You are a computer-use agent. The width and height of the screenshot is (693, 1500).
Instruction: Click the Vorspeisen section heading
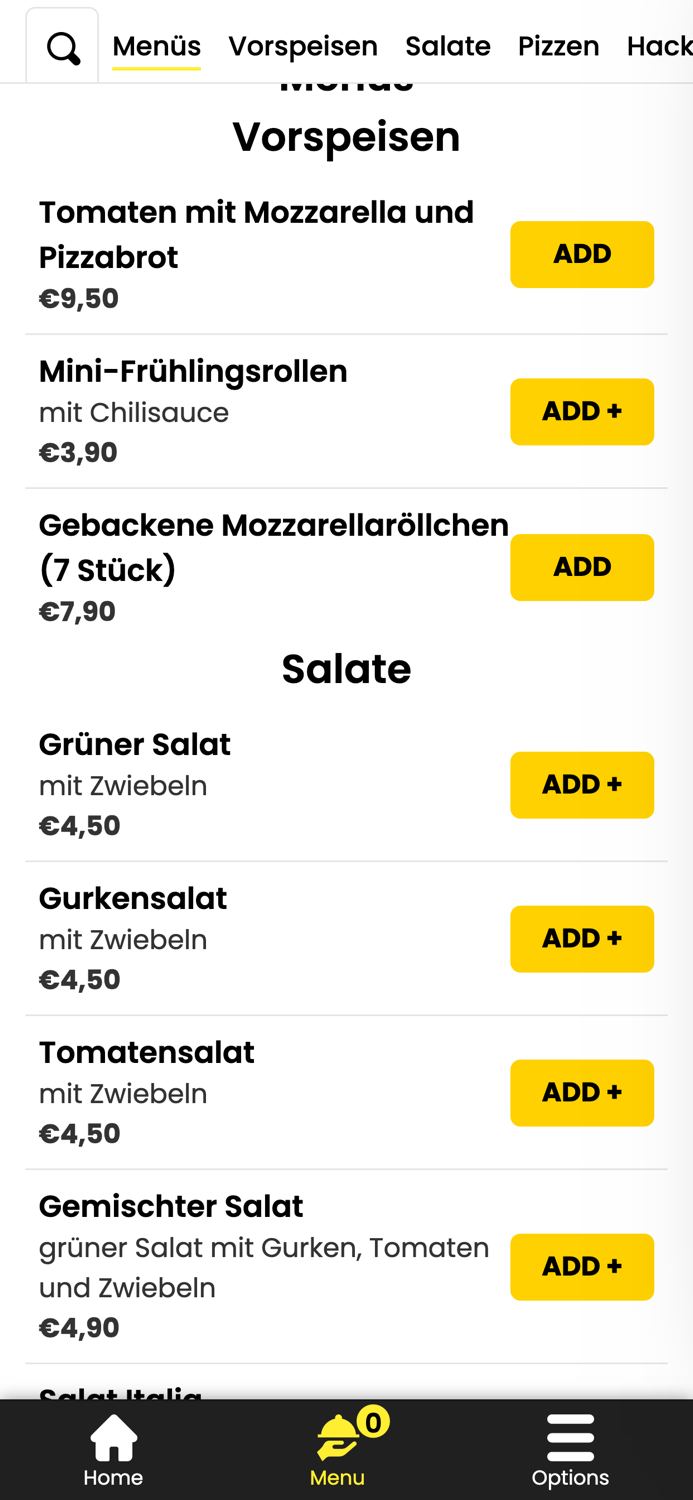pos(346,137)
